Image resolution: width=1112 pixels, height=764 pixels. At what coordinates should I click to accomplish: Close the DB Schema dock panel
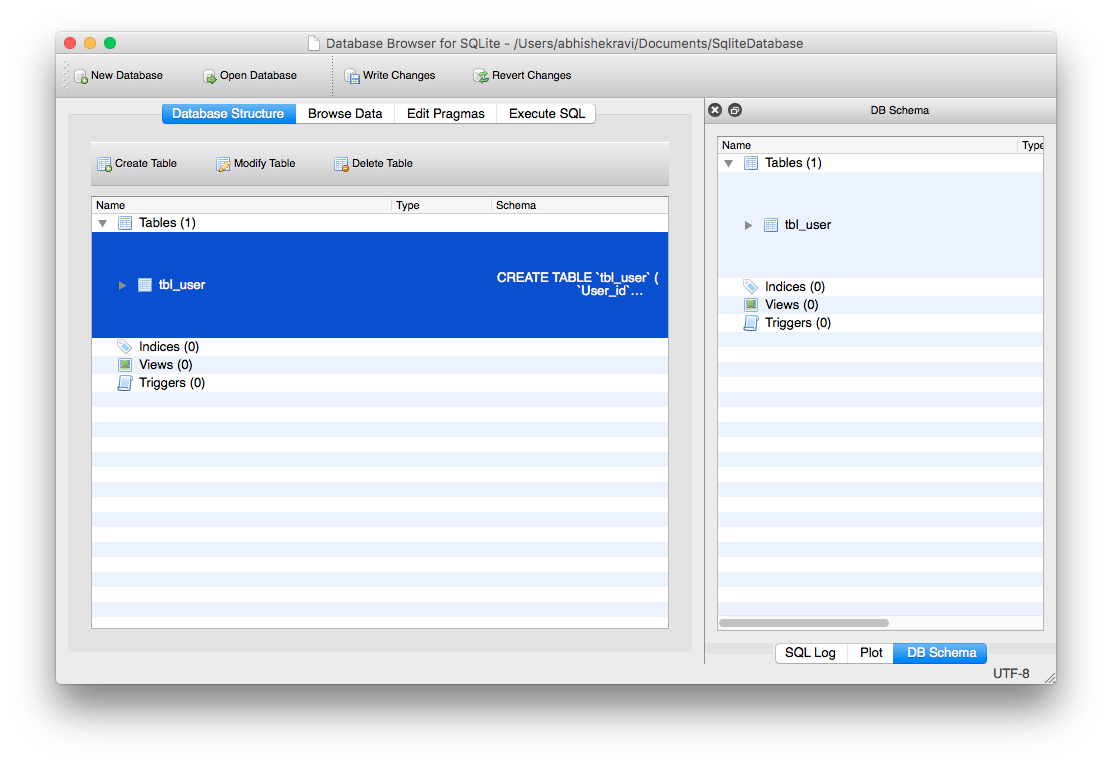click(714, 110)
